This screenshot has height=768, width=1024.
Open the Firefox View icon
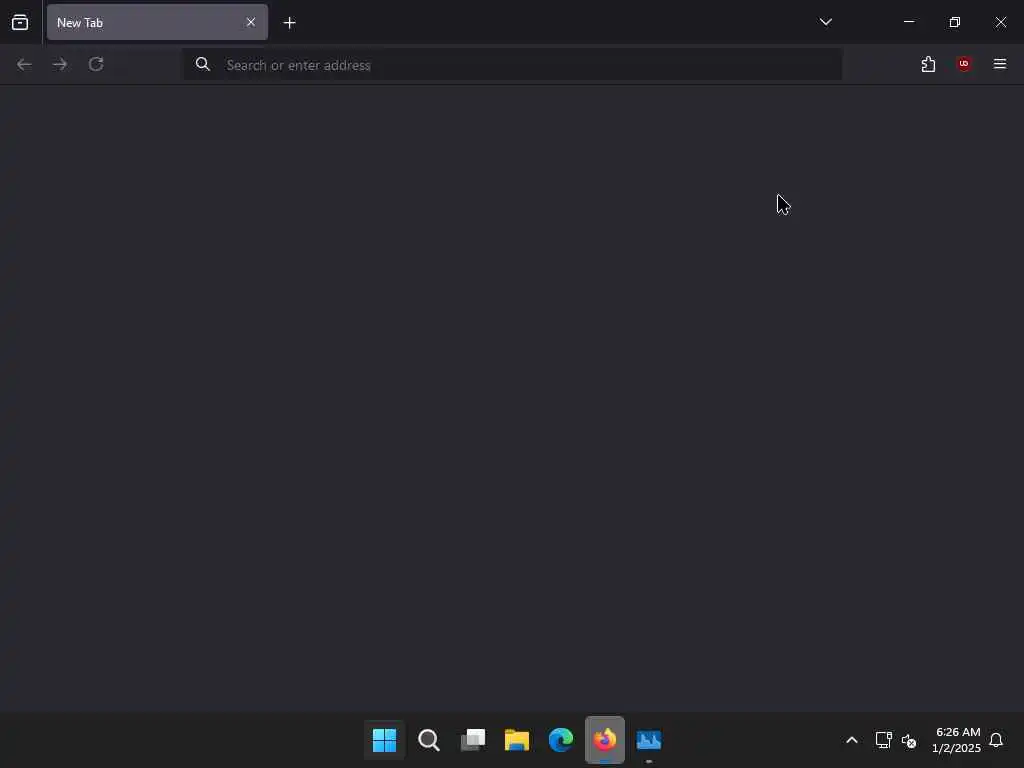(x=20, y=22)
